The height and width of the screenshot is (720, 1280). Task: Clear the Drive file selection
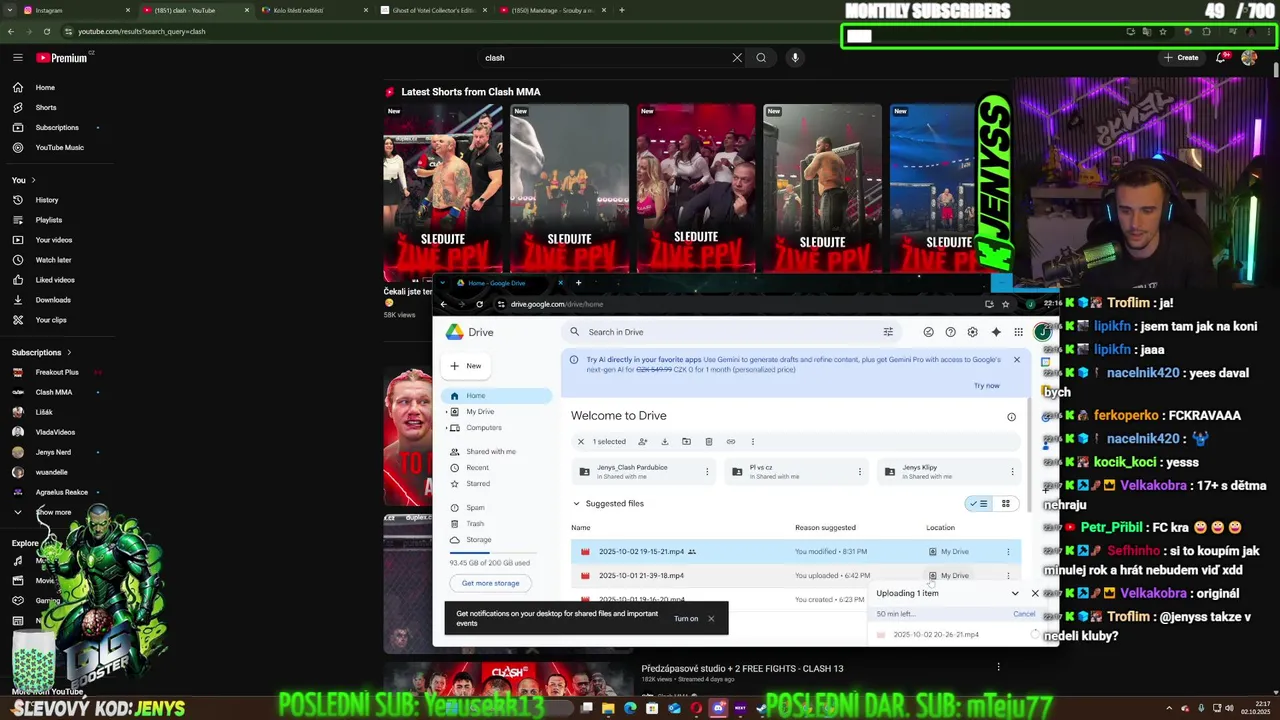point(581,441)
